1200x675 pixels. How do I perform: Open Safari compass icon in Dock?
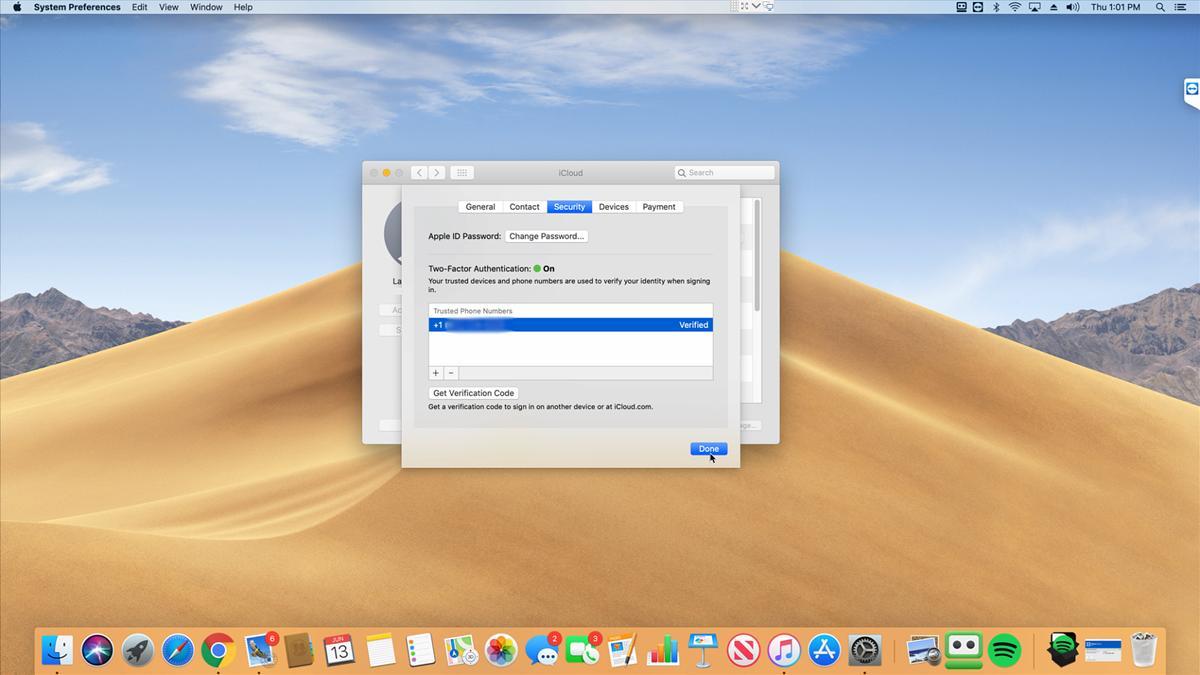pos(178,650)
